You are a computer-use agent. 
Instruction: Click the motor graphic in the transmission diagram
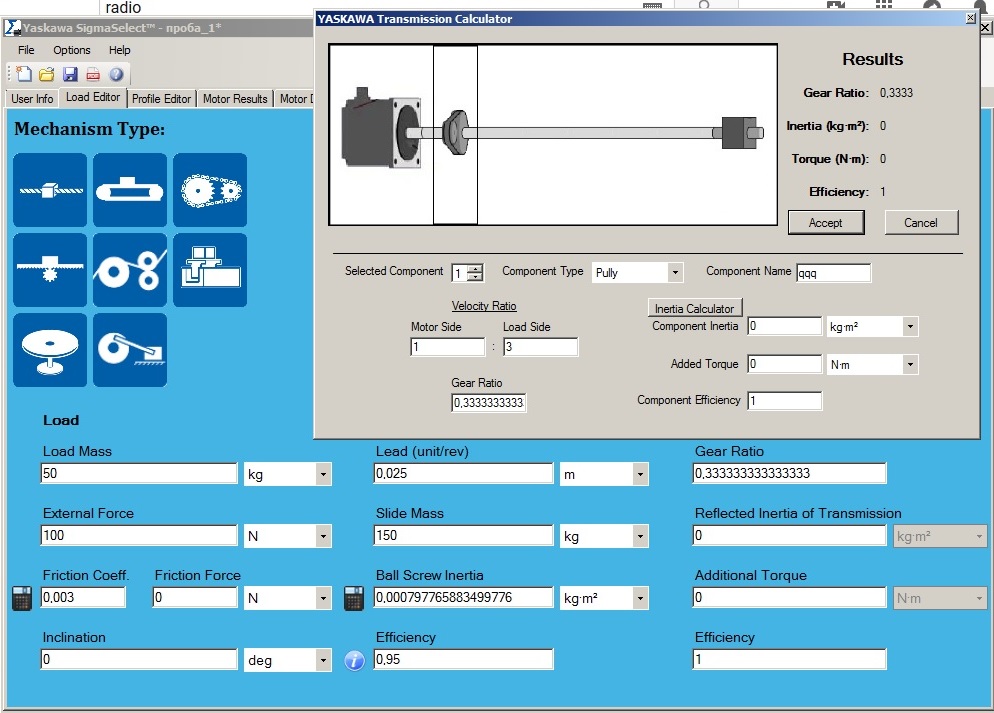381,128
